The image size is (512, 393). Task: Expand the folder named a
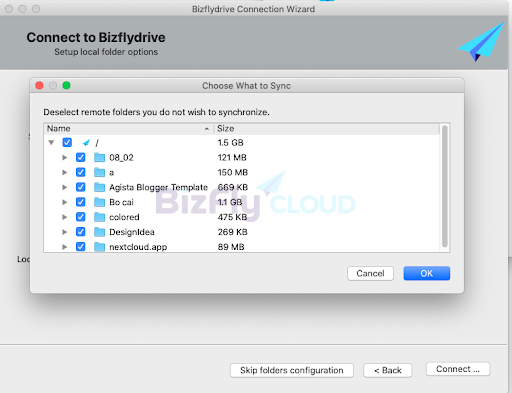point(65,172)
